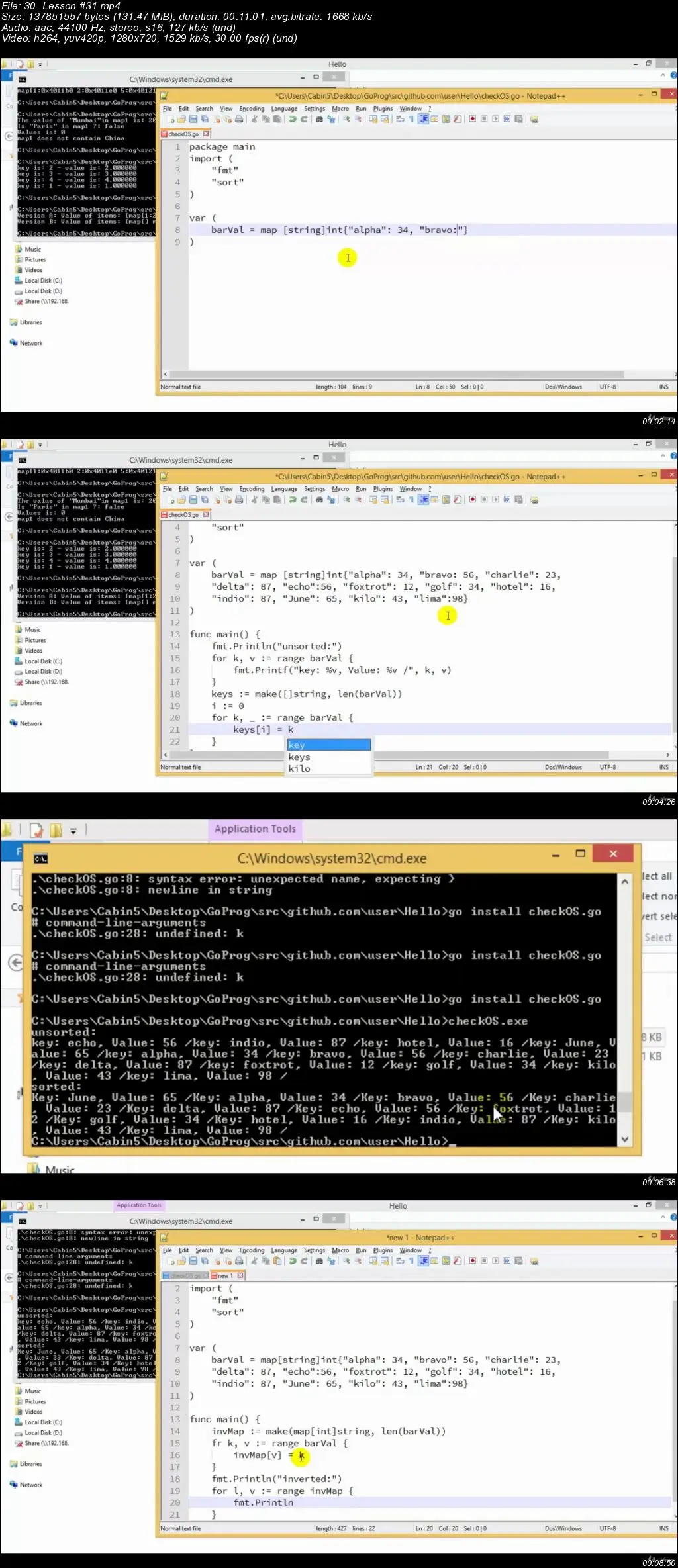Click Redo arrow in first frame Notepad++ toolbar

pyautogui.click(x=304, y=119)
